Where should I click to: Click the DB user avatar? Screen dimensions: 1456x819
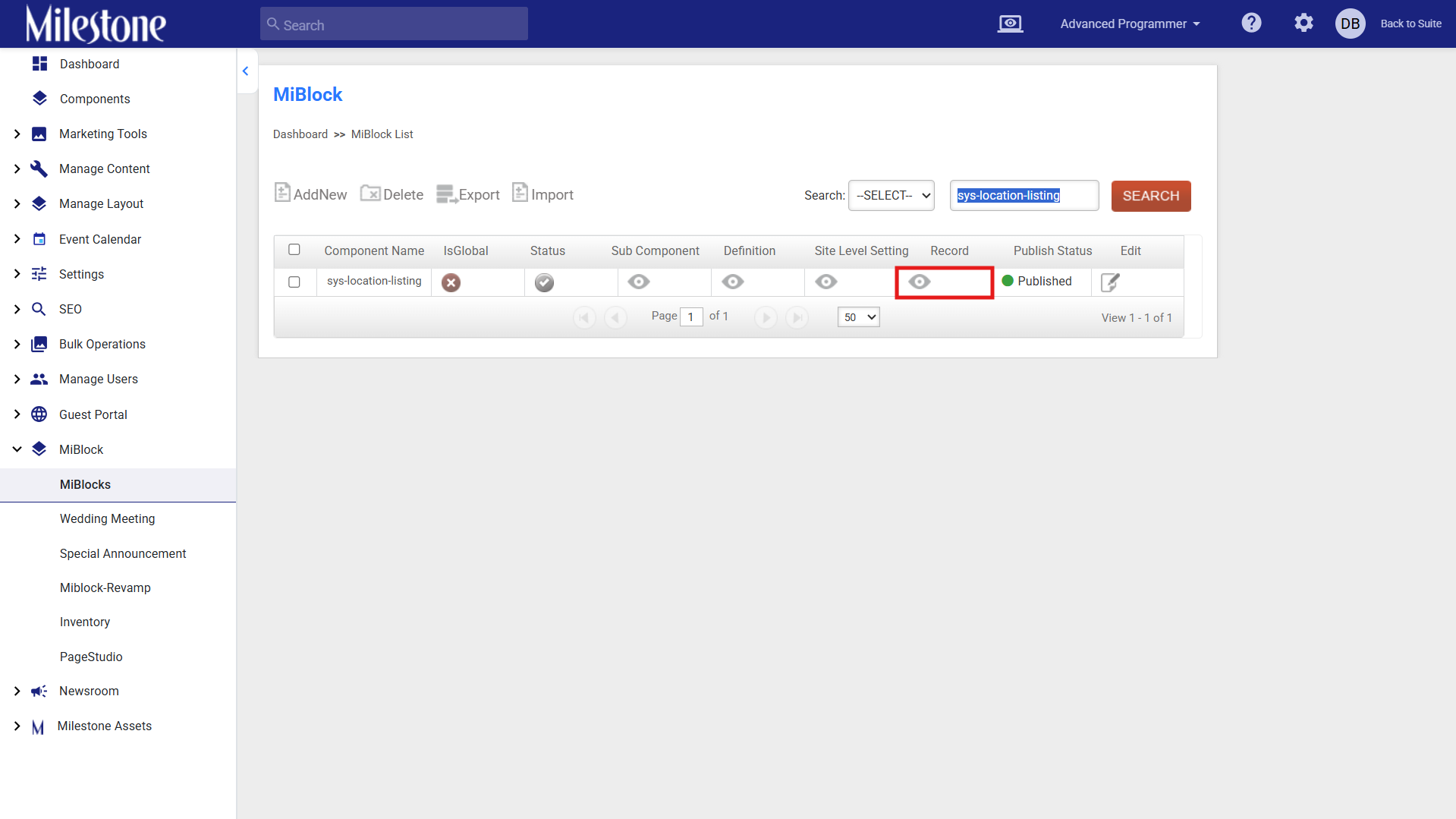[1350, 24]
